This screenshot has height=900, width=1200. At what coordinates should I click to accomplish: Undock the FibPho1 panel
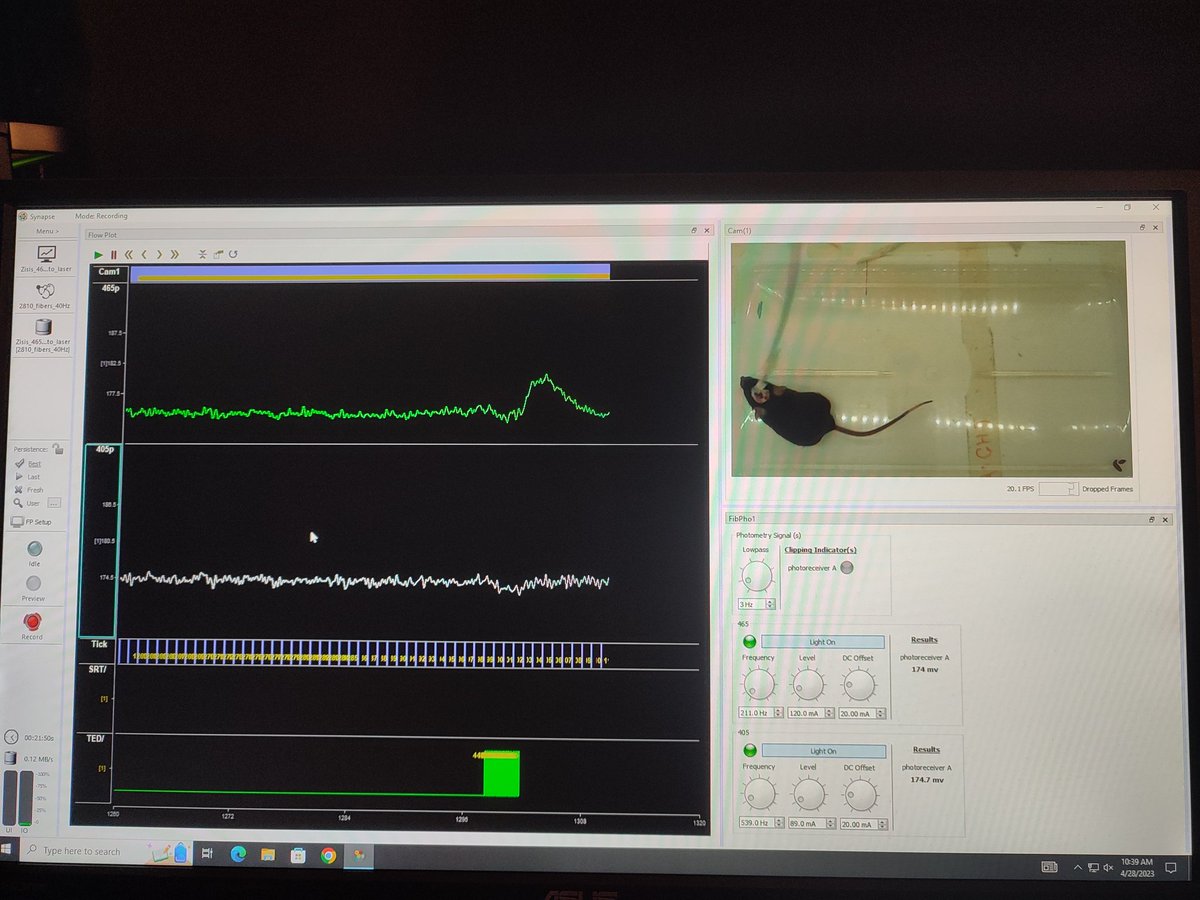1152,520
